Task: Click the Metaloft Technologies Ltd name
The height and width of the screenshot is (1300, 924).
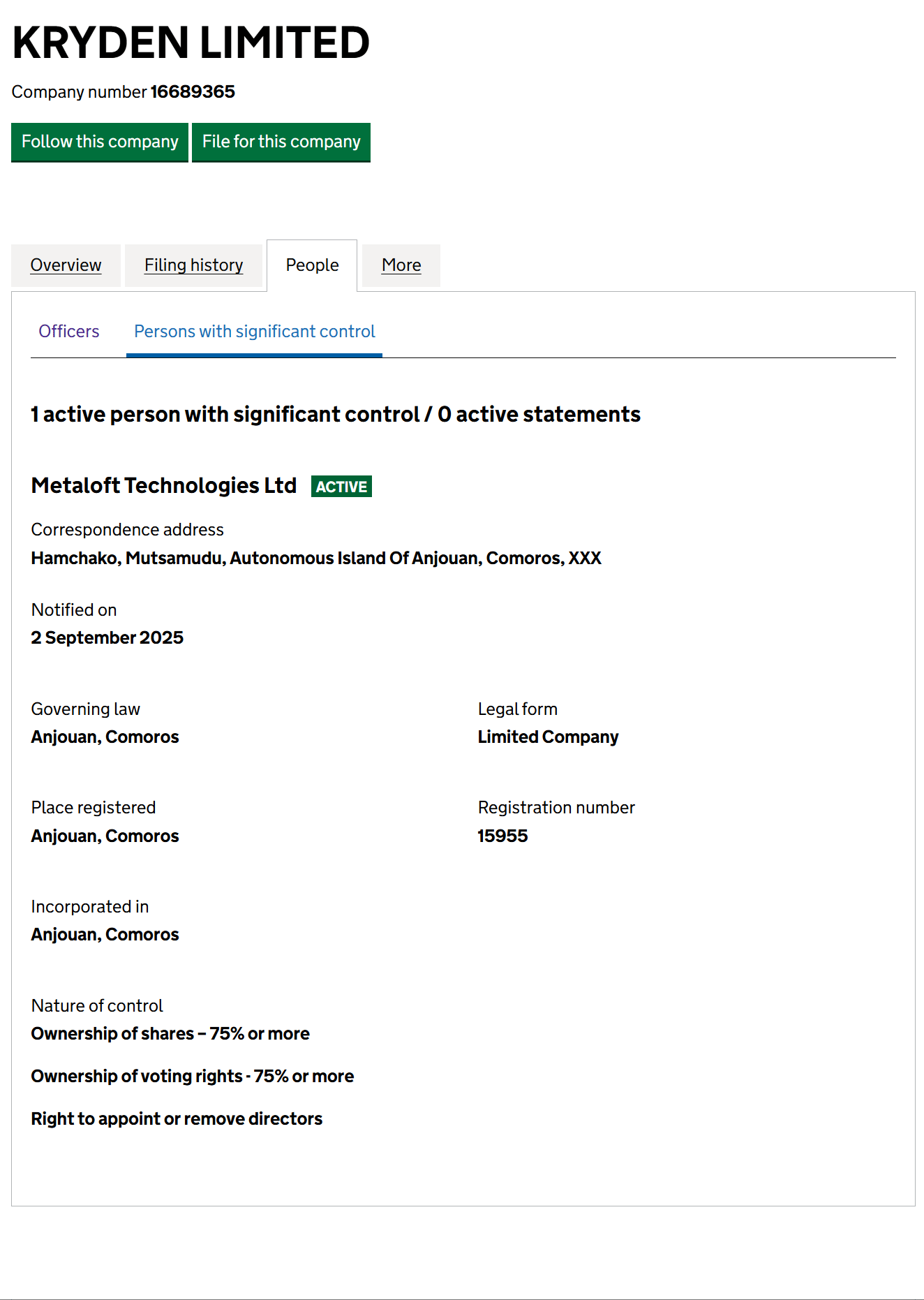Action: pyautogui.click(x=164, y=485)
